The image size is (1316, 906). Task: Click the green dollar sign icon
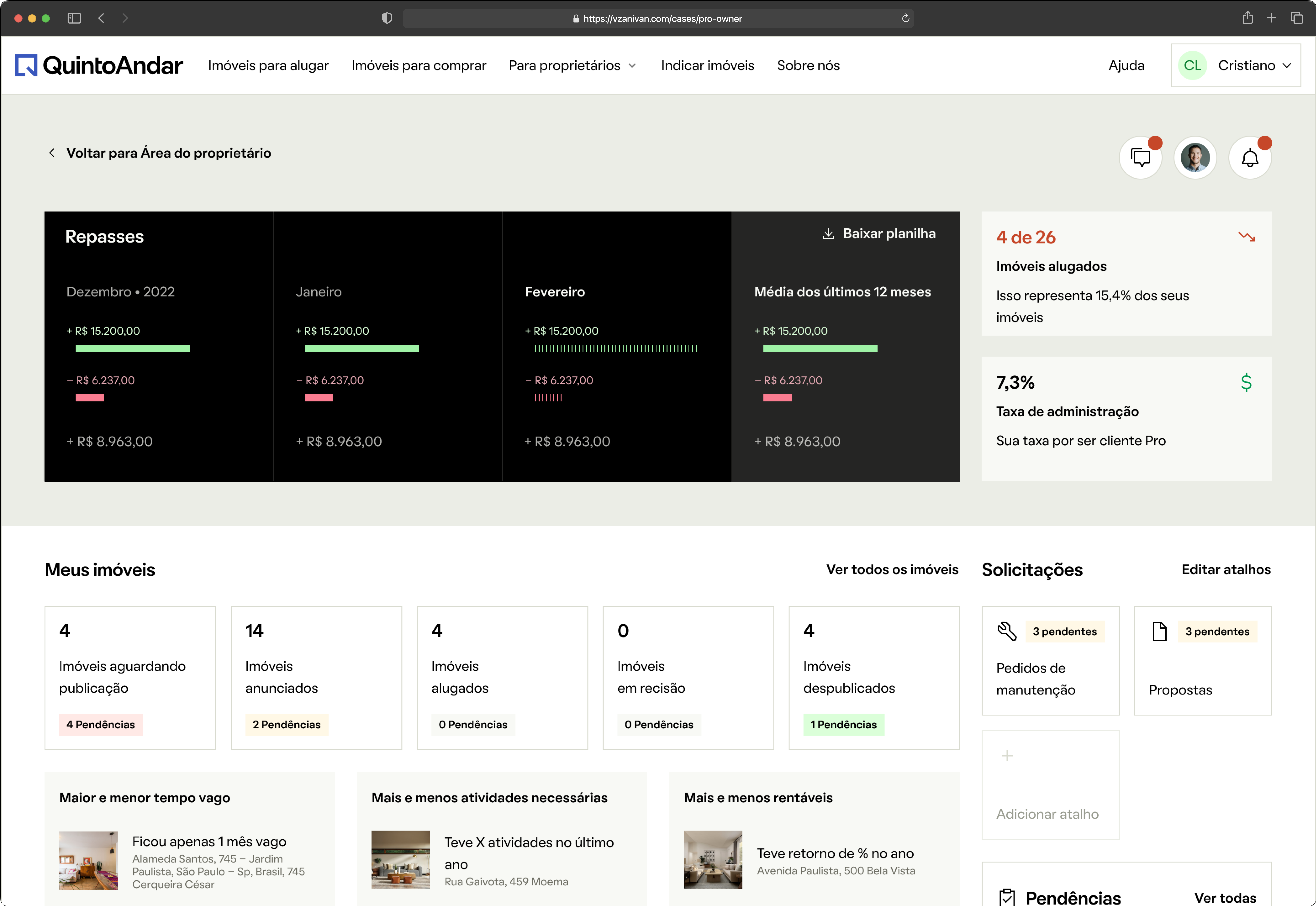[1246, 382]
